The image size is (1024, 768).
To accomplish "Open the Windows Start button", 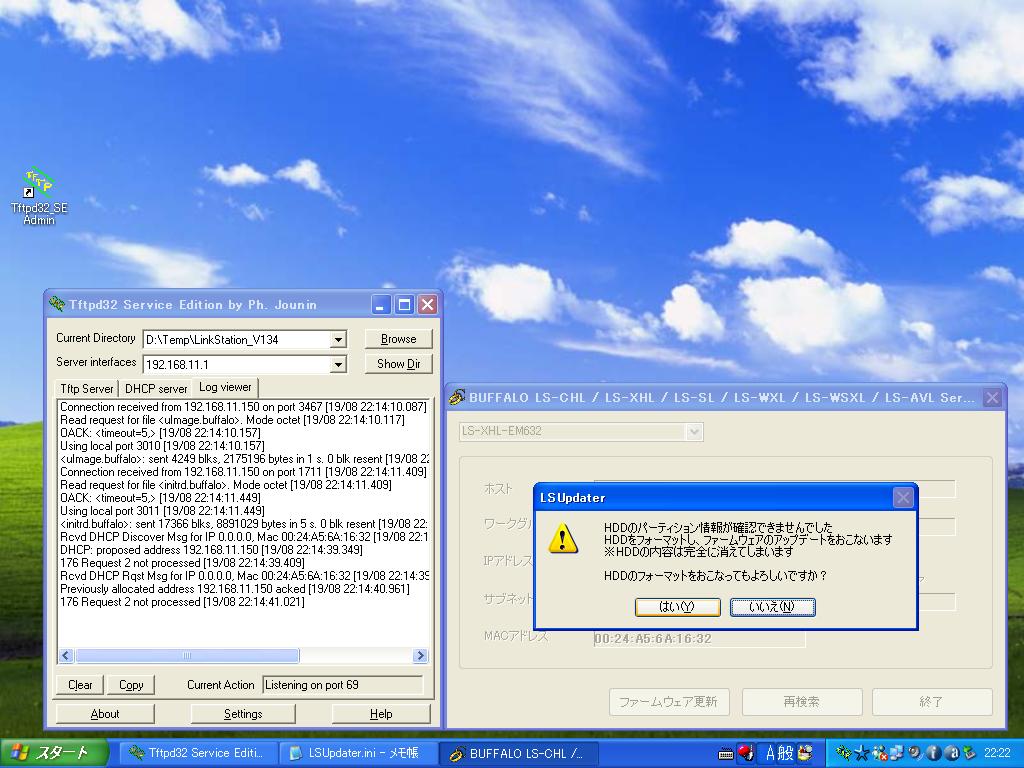I will click(54, 753).
